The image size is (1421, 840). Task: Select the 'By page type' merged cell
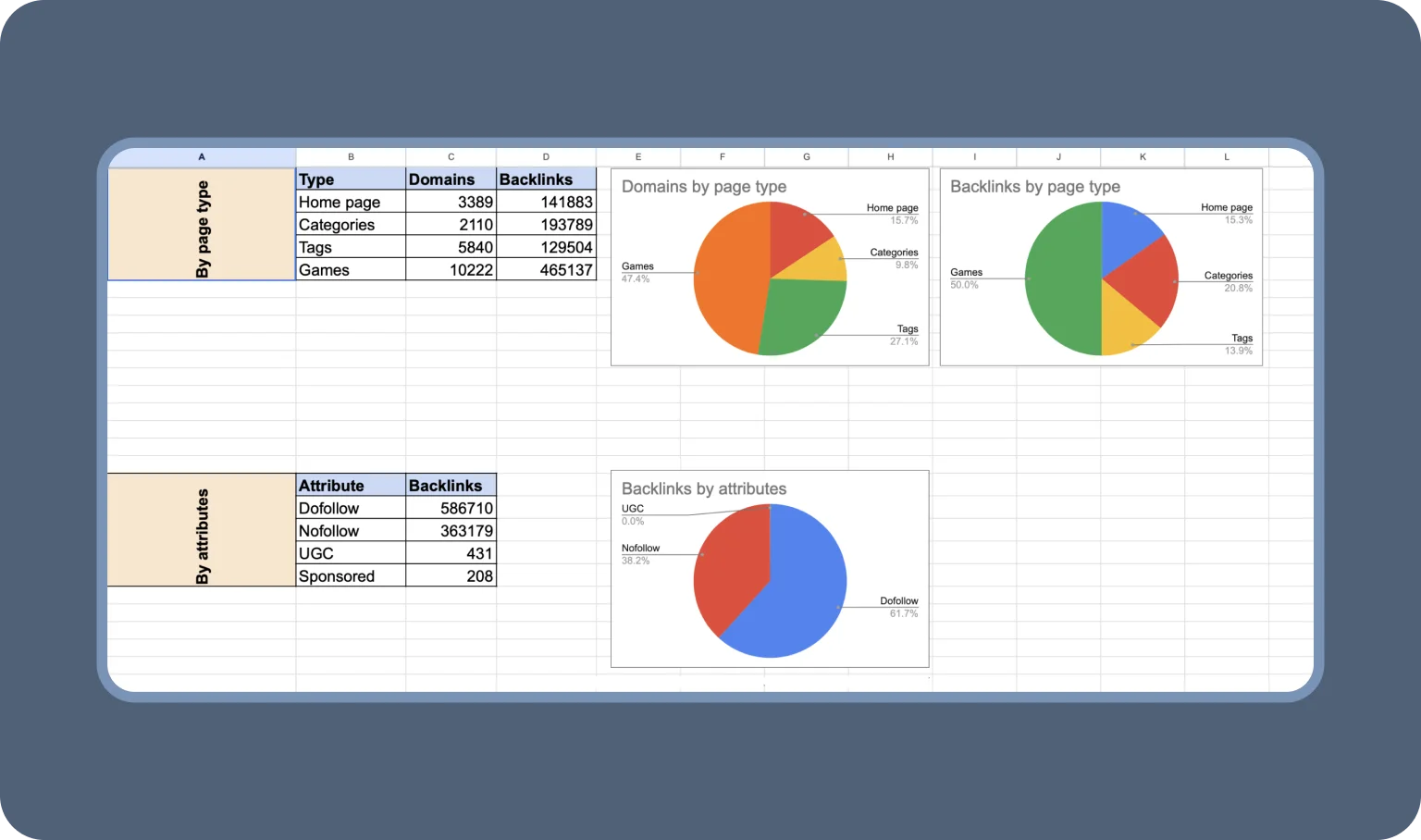click(x=202, y=224)
